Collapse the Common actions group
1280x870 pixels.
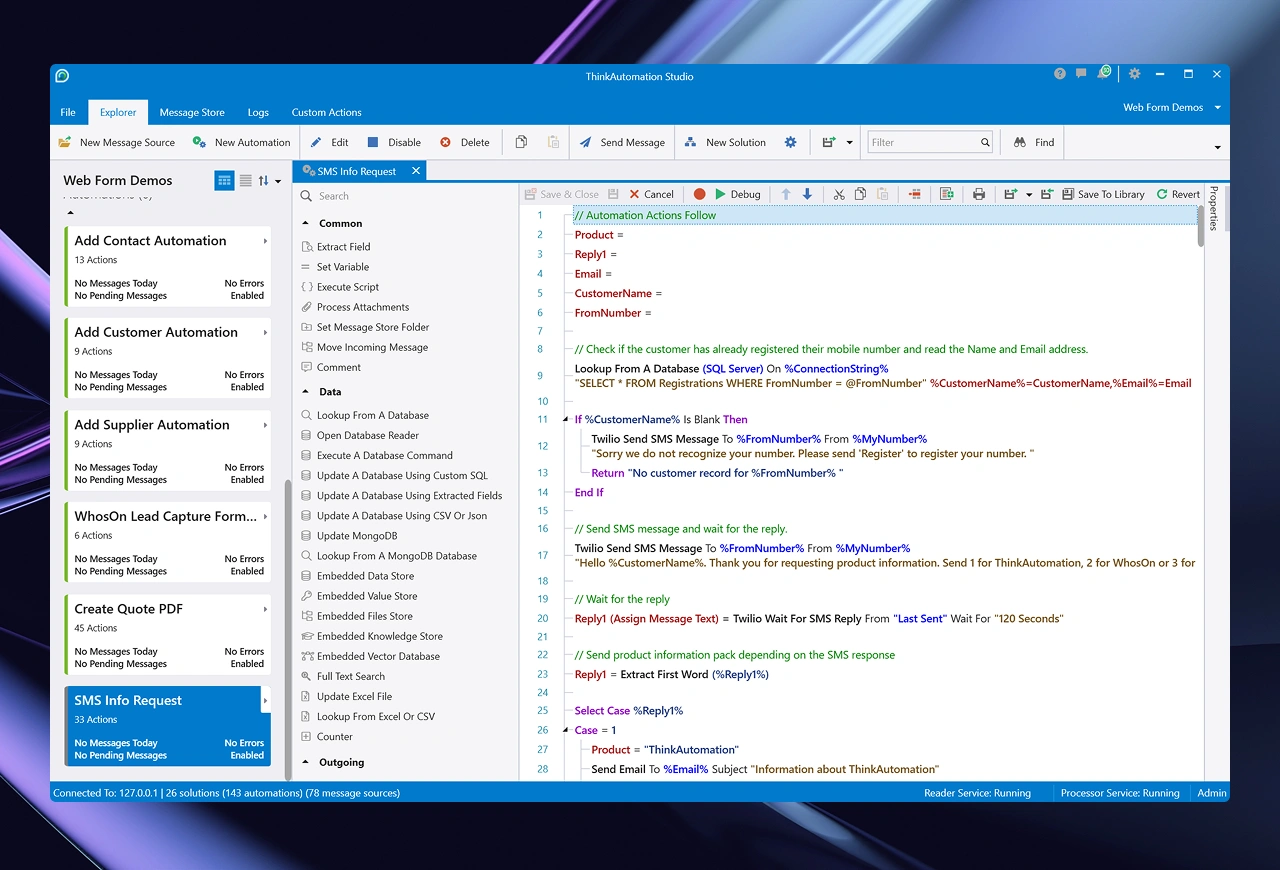click(306, 223)
